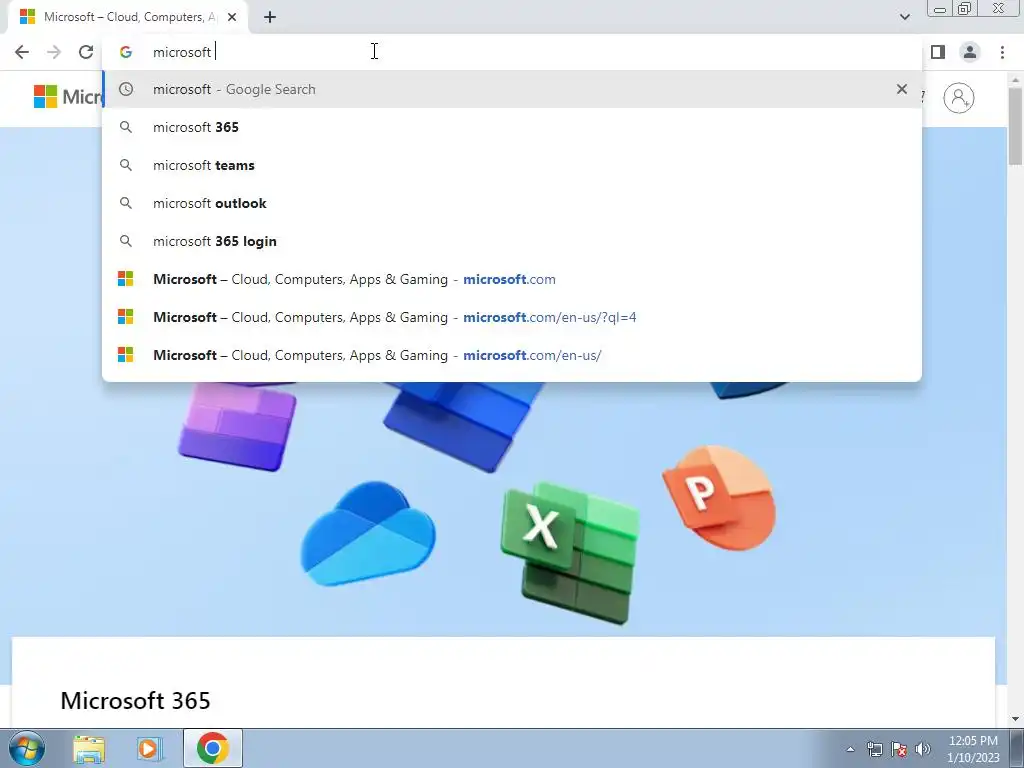Open the Windows Start button
The image size is (1024, 768).
[x=27, y=748]
